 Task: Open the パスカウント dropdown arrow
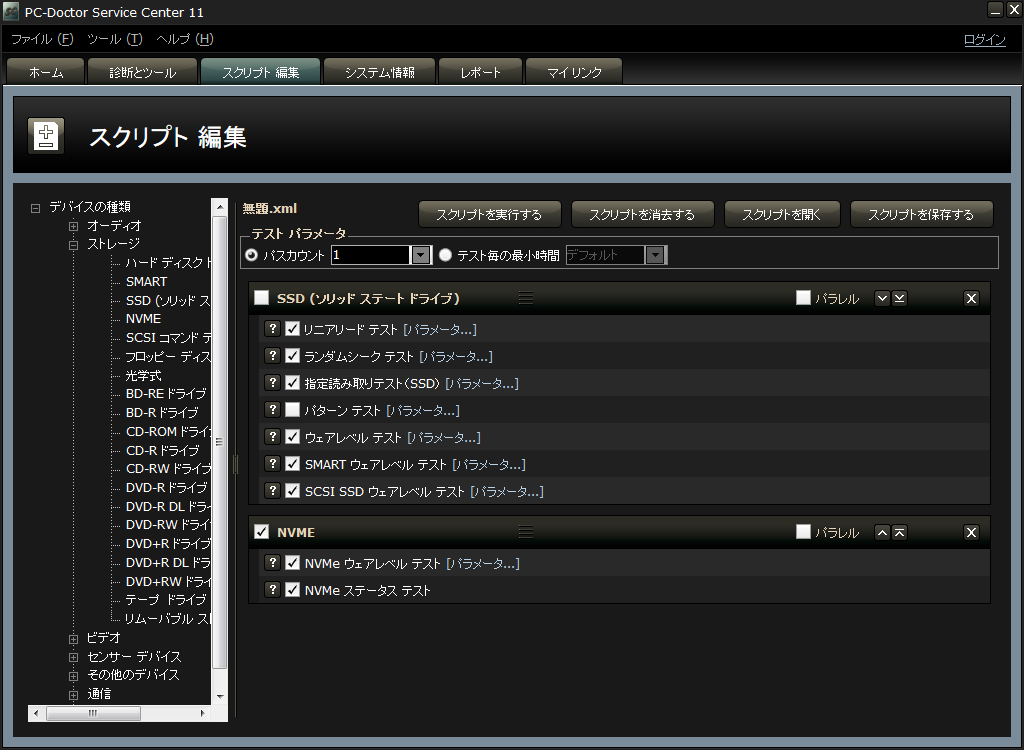pyautogui.click(x=421, y=255)
